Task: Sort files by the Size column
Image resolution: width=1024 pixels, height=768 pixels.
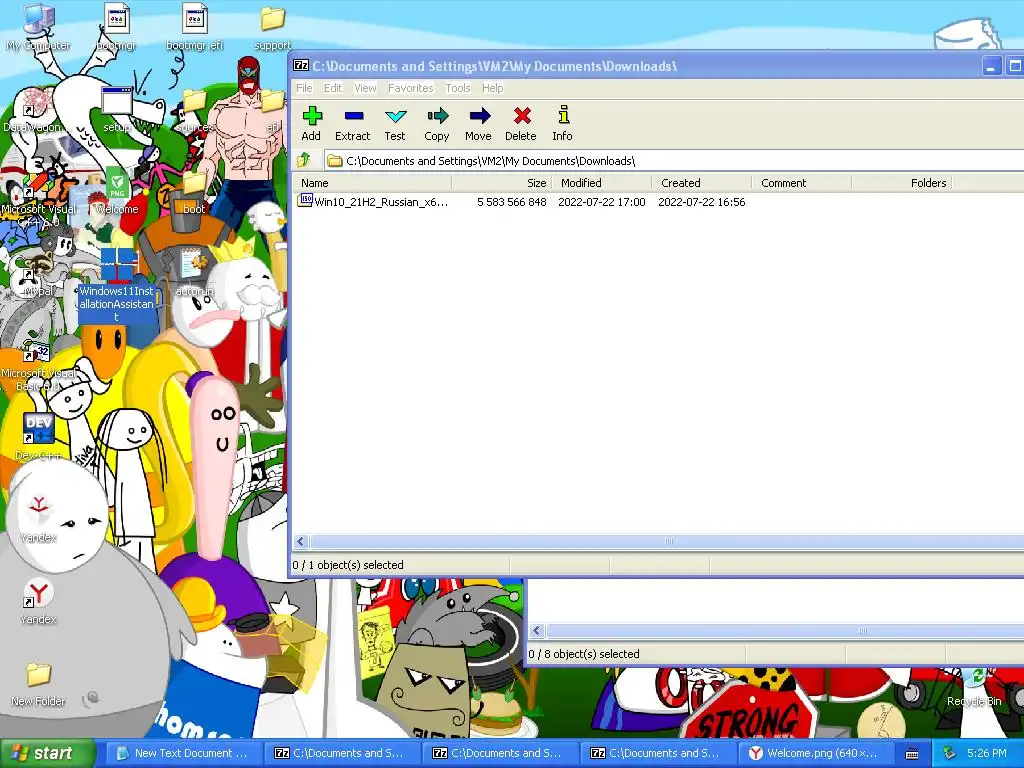Action: click(x=502, y=183)
